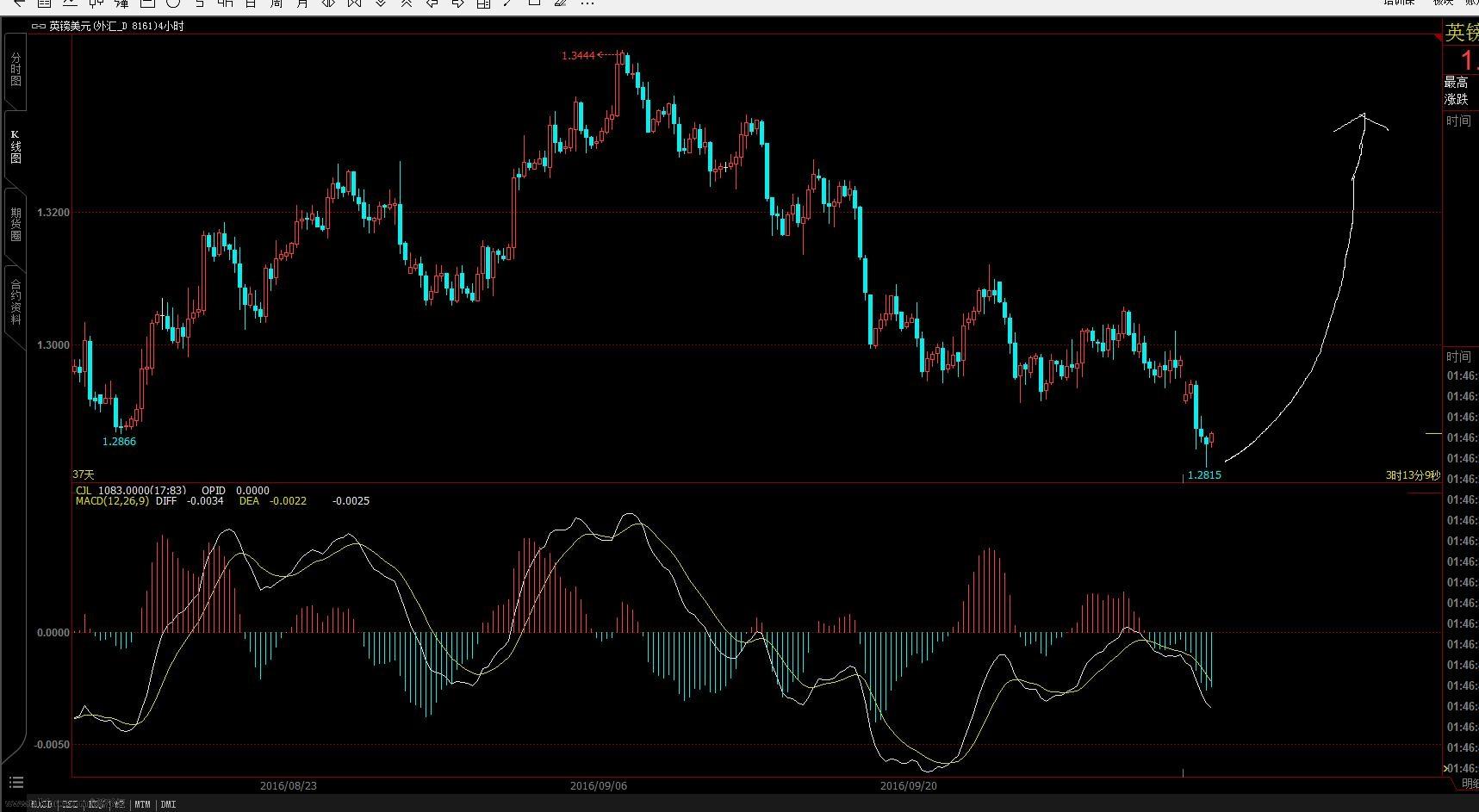1479x812 pixels.
Task: Switch to the K线图 side tab
Action: 16,147
